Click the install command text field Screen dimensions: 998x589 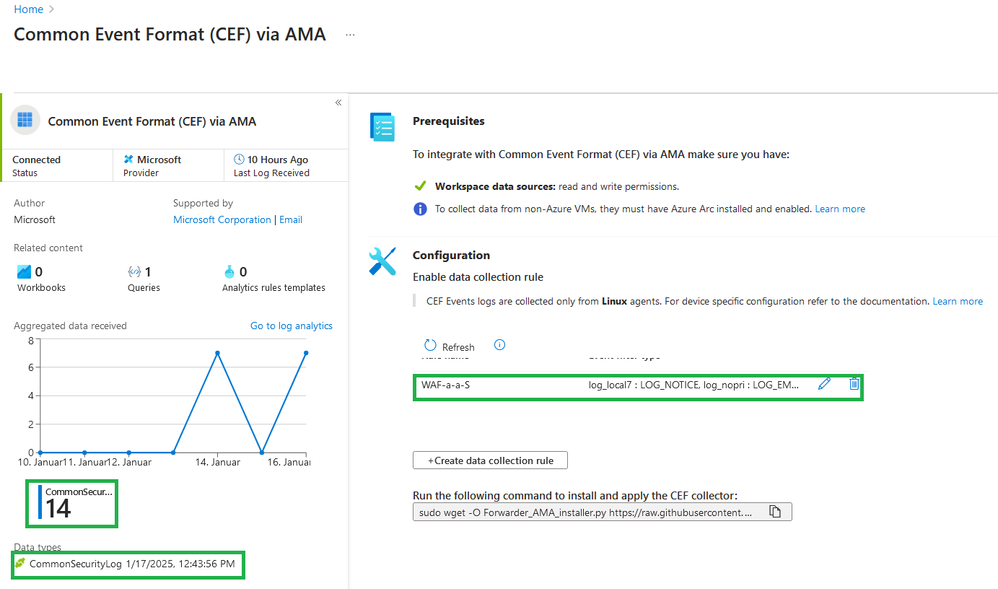pyautogui.click(x=587, y=512)
